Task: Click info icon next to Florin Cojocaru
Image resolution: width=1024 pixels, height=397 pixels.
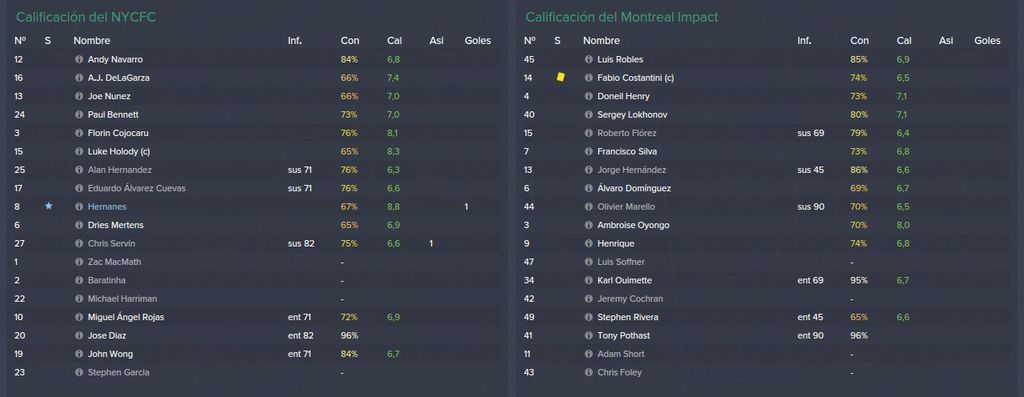Action: (79, 133)
